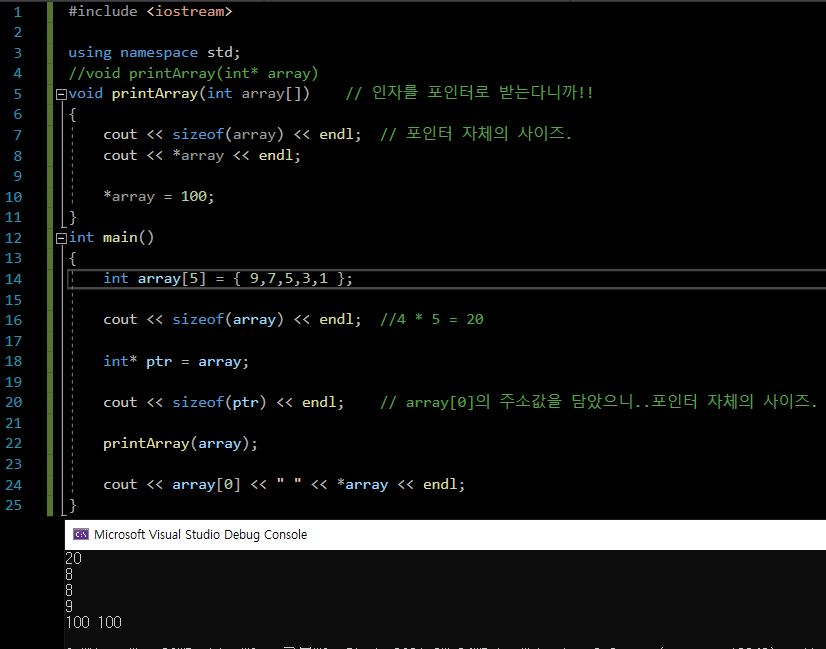Click line number 5 in gutter
The image size is (826, 649).
click(17, 94)
